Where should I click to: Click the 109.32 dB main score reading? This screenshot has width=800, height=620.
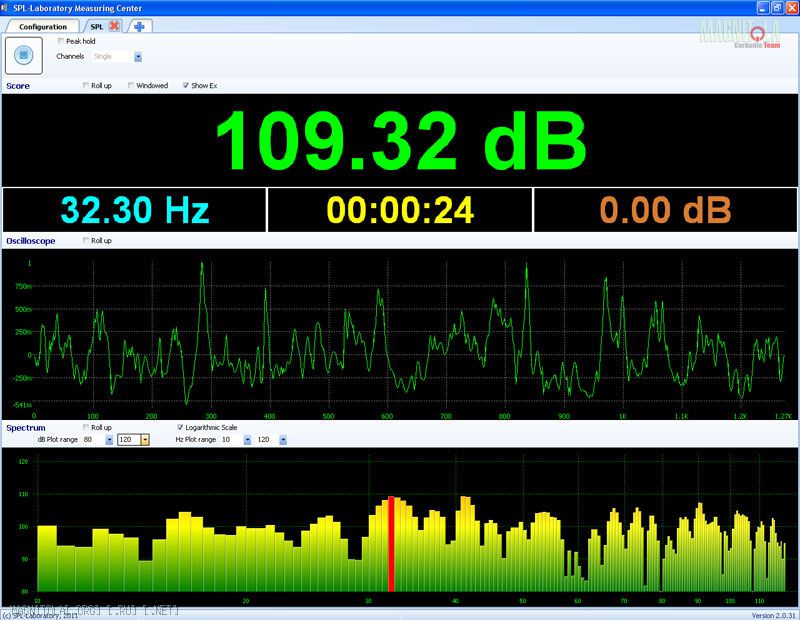402,140
